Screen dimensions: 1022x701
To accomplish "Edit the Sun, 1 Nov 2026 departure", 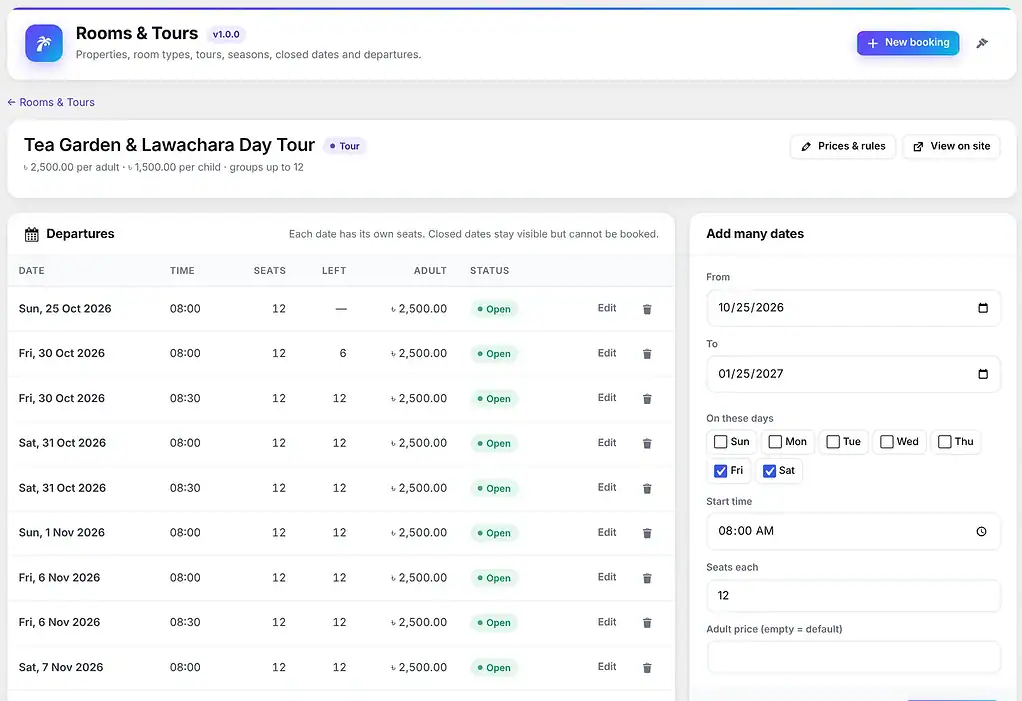I will coord(607,532).
